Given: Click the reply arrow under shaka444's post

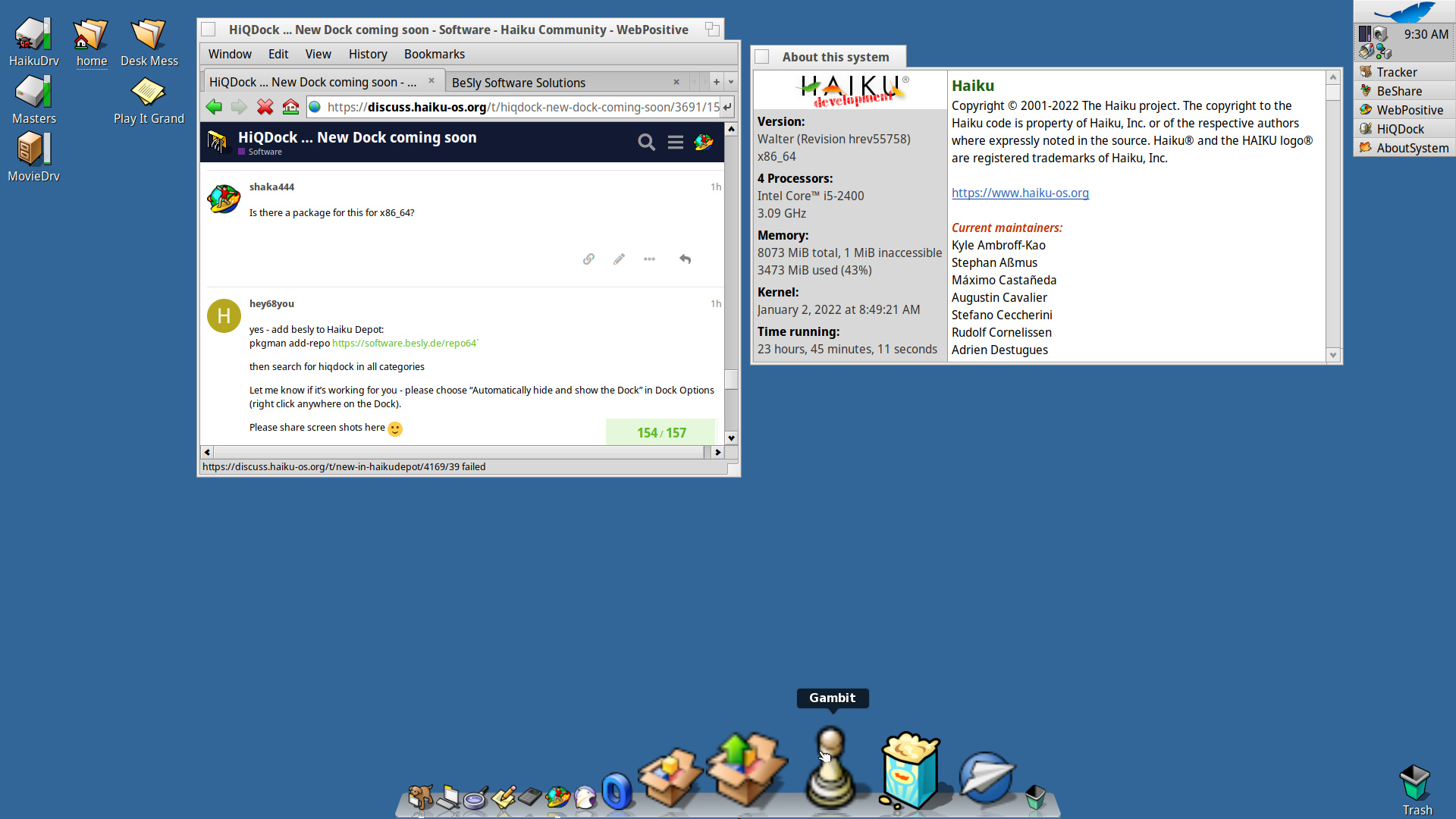Looking at the screenshot, I should (685, 259).
